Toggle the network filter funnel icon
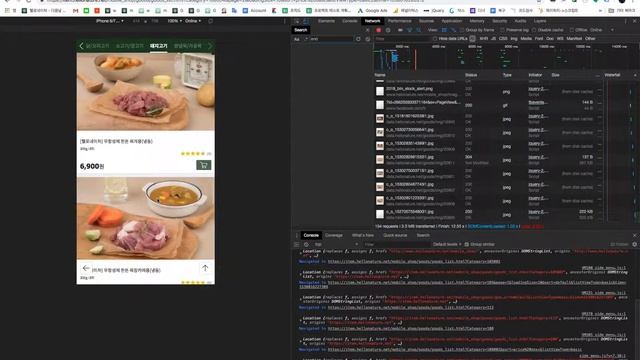 [x=409, y=30]
